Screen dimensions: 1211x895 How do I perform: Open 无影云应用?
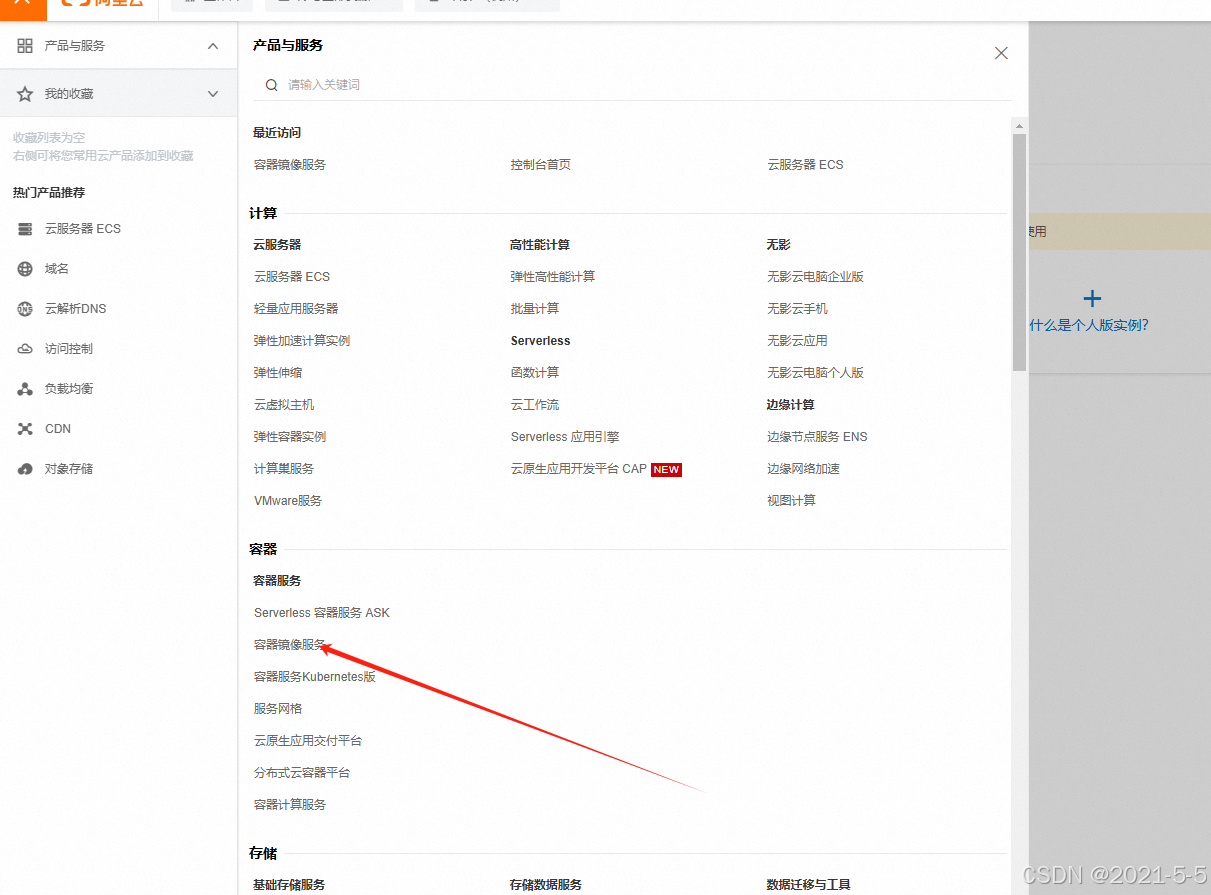pos(797,341)
